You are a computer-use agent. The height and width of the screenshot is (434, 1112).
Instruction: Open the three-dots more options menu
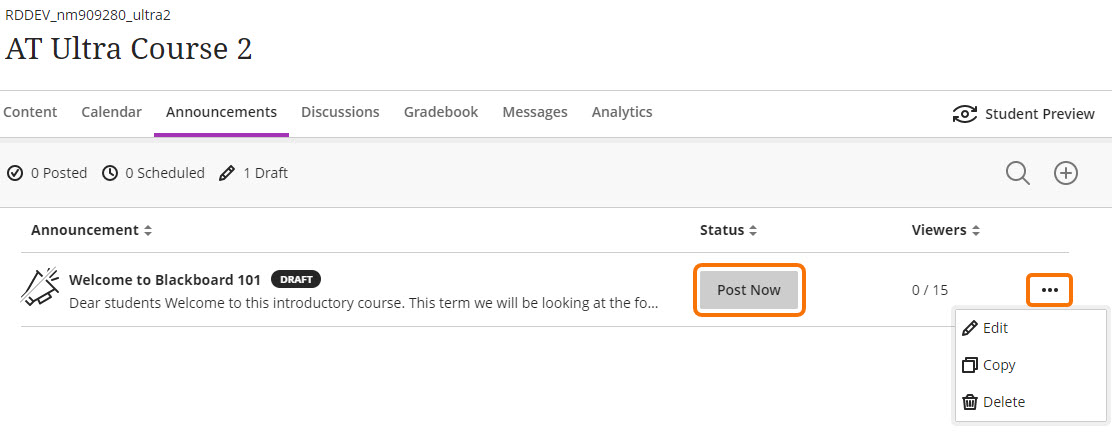(x=1049, y=290)
